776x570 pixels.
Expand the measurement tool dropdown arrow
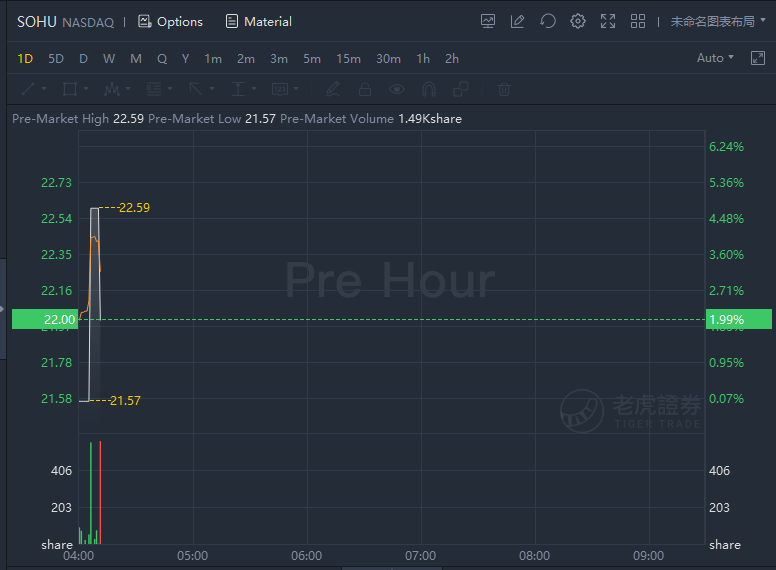pos(254,89)
